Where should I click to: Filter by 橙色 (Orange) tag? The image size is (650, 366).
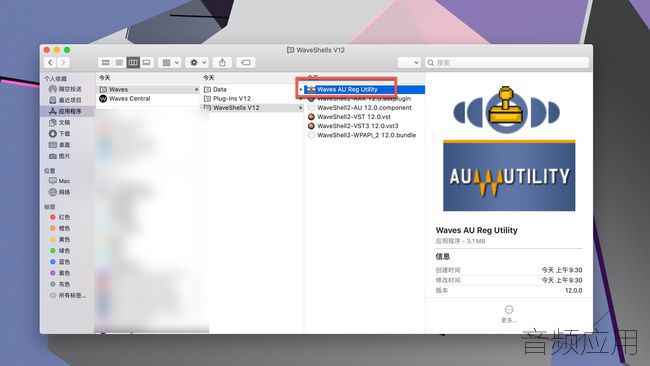pos(60,228)
